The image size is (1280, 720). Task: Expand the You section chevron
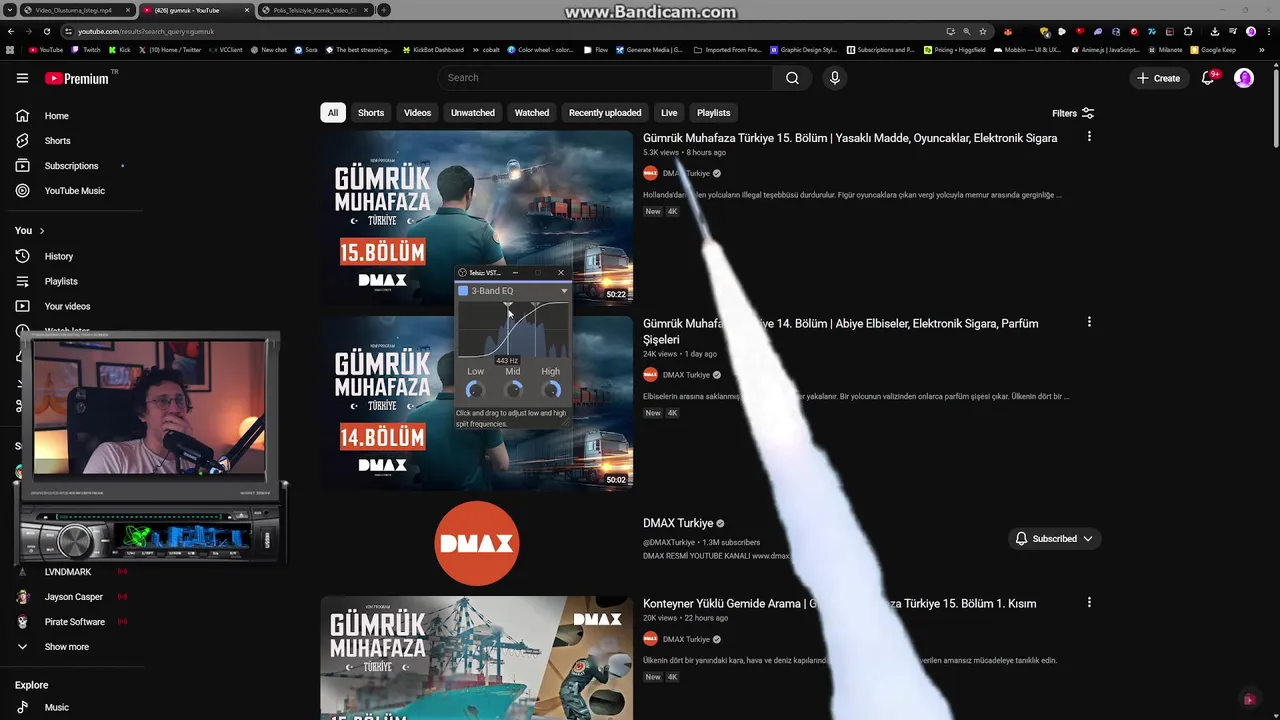(42, 231)
